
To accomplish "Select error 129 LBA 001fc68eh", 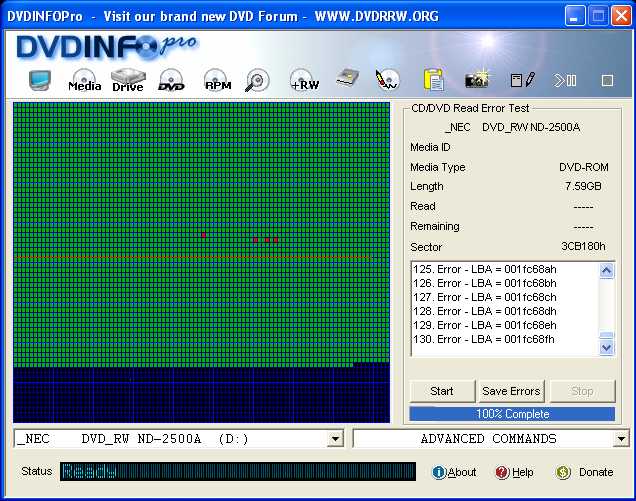I will point(485,325).
